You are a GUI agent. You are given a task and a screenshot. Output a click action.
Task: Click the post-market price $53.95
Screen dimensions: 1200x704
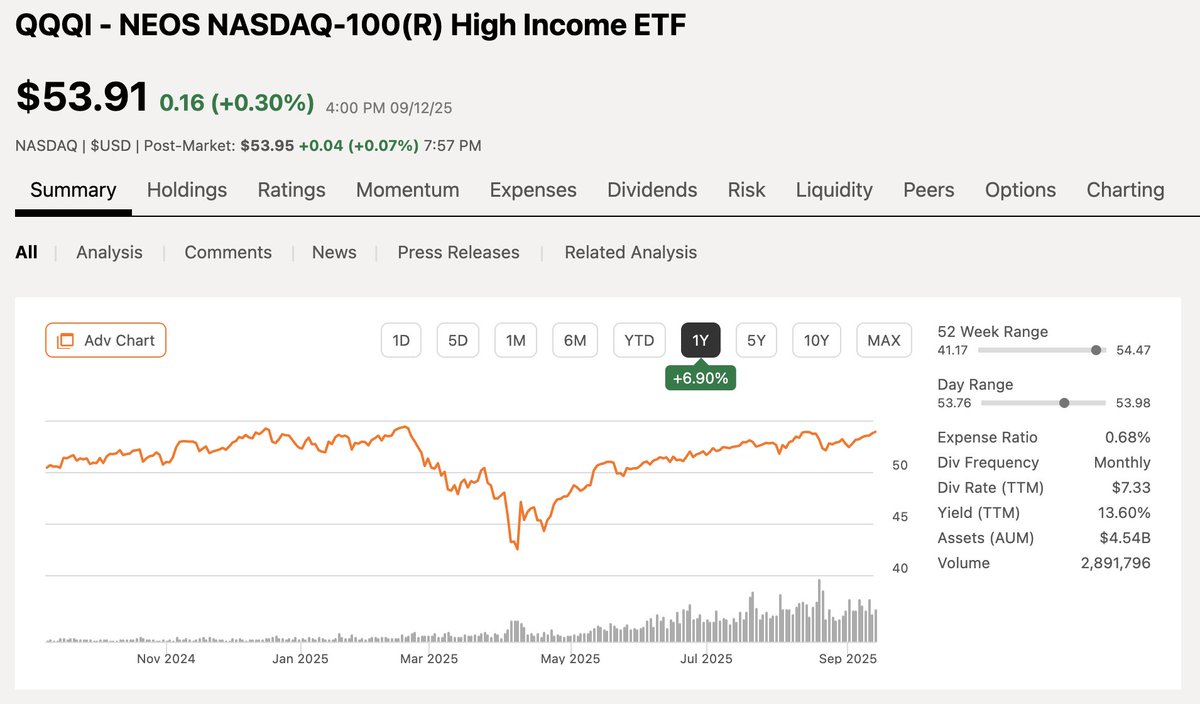click(267, 145)
